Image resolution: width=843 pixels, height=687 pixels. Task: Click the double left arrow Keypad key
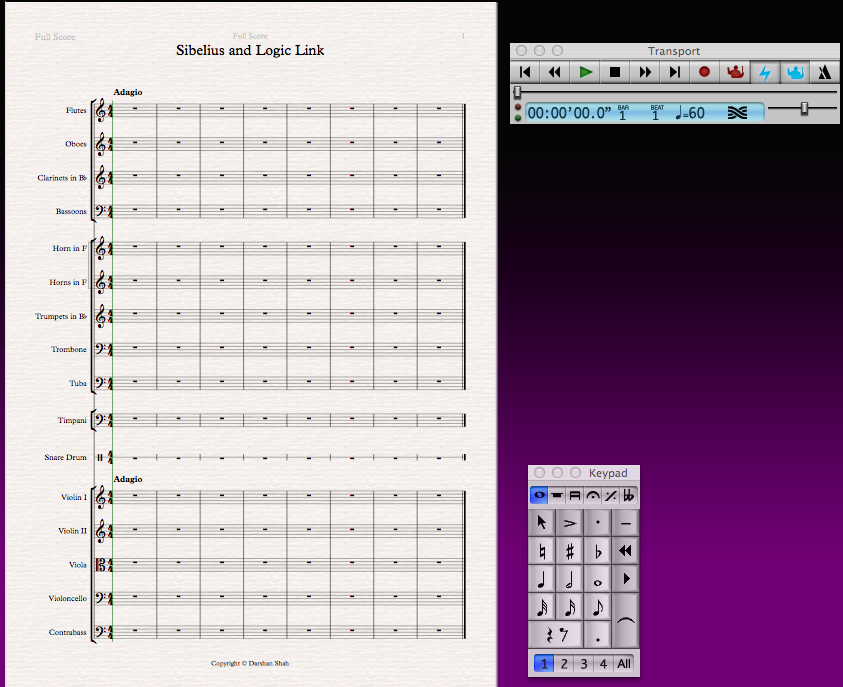(x=625, y=551)
